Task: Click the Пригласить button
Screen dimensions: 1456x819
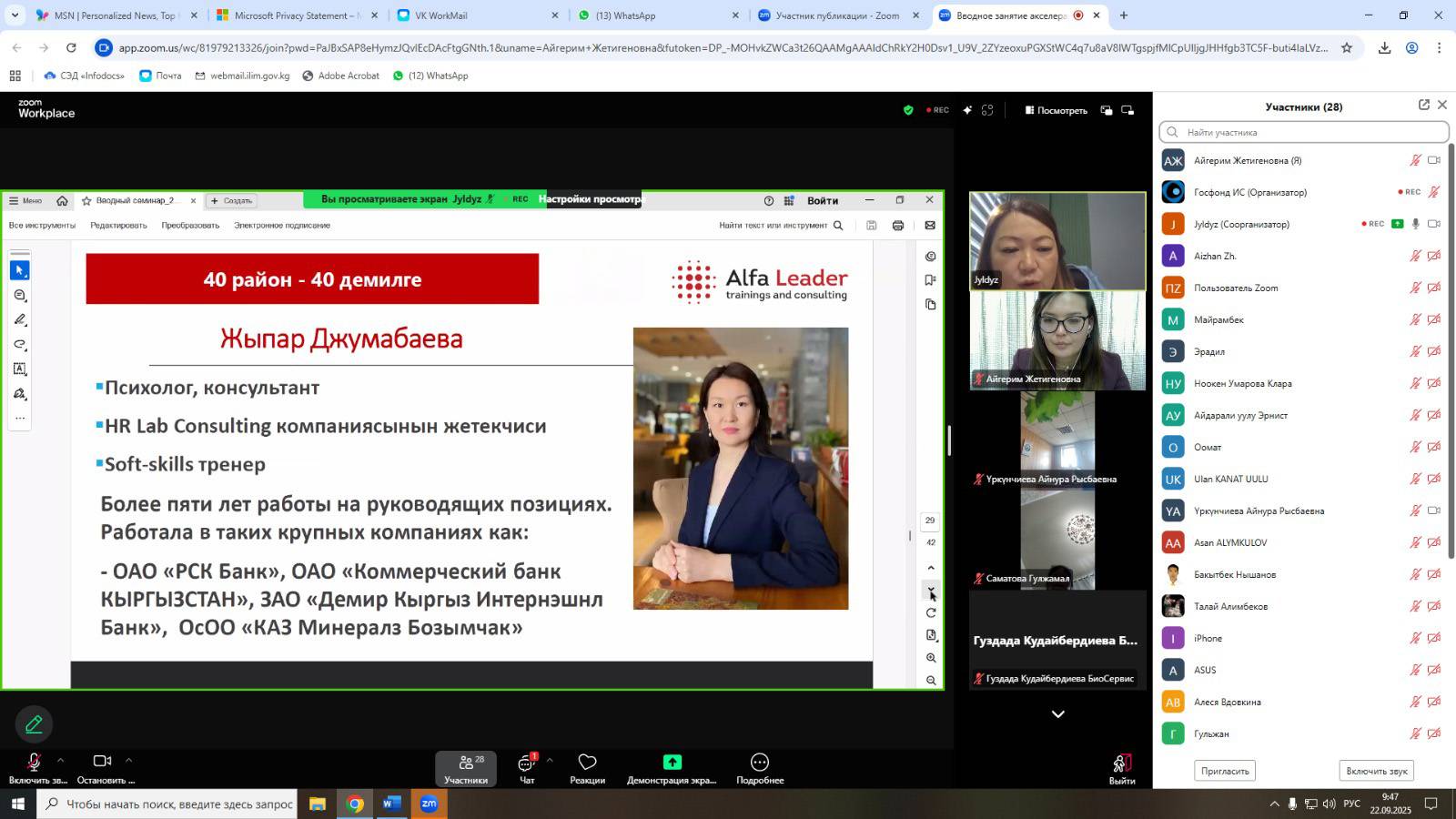Action: (x=1224, y=771)
